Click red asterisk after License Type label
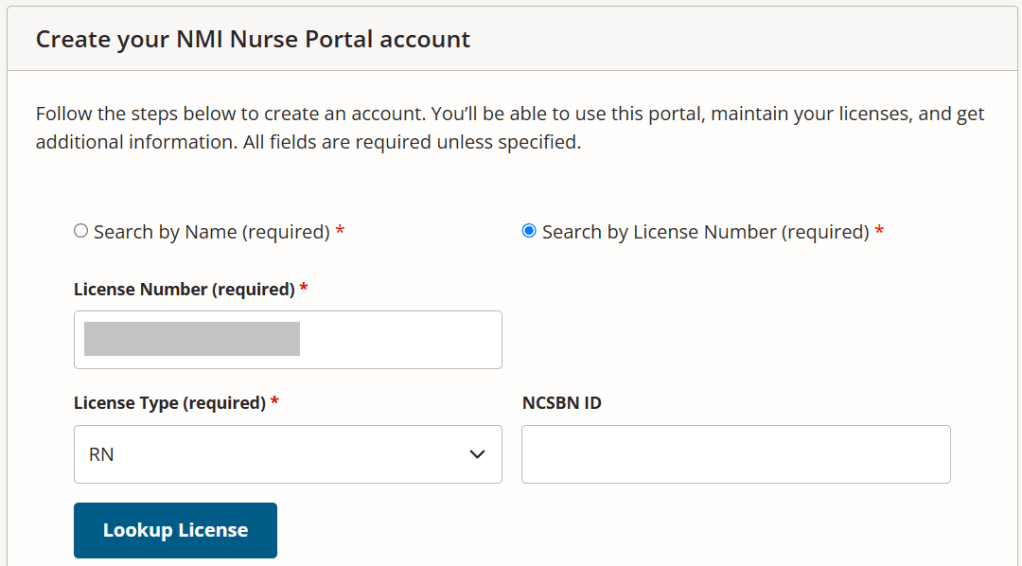1022x566 pixels. pos(274,404)
